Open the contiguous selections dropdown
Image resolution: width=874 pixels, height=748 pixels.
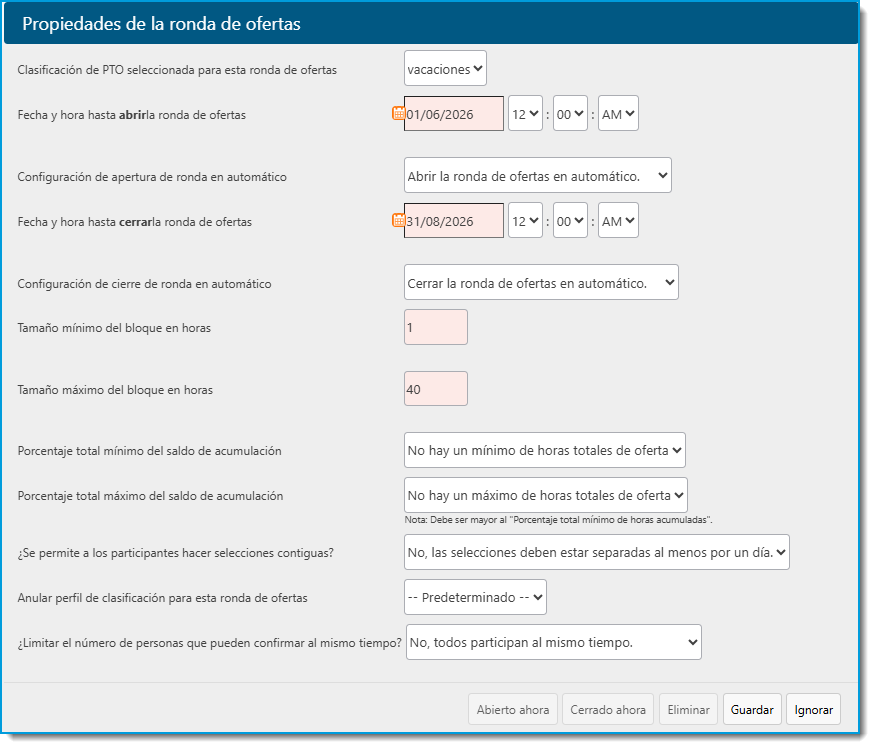(x=596, y=552)
